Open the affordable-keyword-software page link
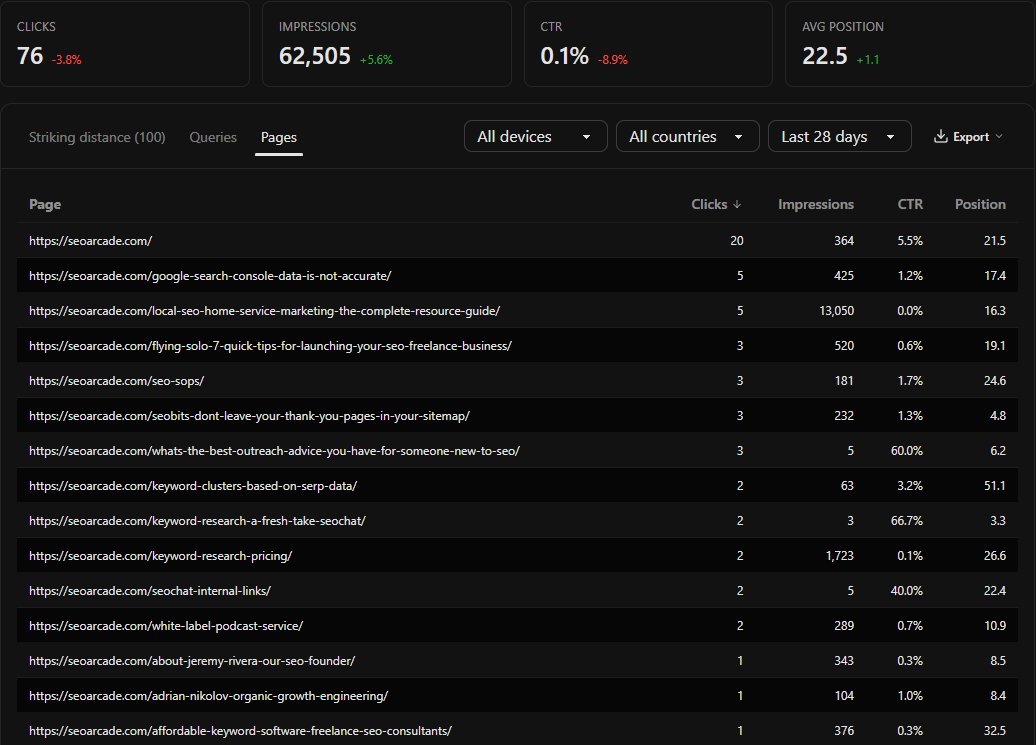Viewport: 1036px width, 745px height. coord(240,731)
